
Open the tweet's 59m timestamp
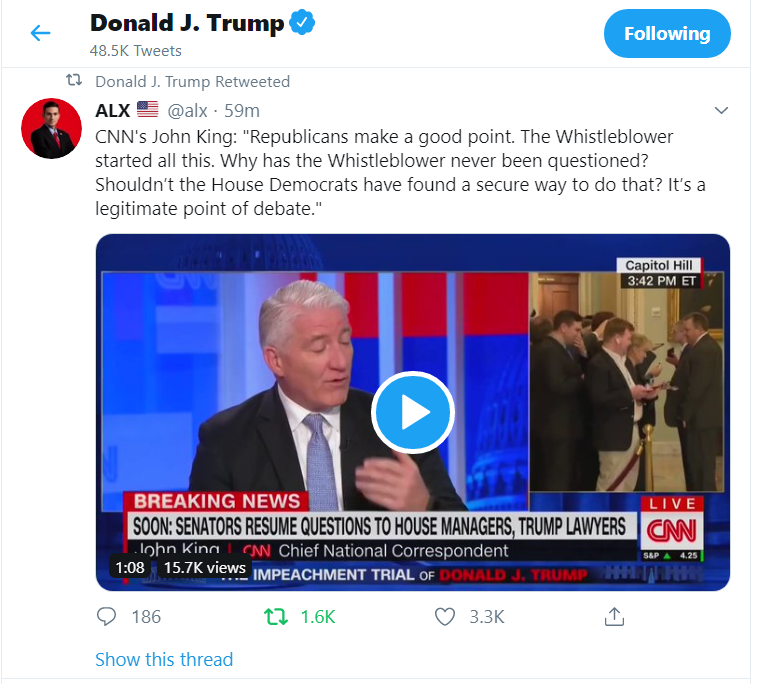click(241, 111)
